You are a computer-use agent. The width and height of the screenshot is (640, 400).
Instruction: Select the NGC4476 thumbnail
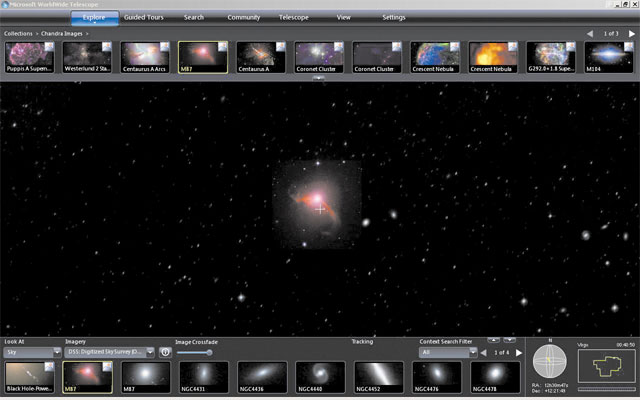click(x=437, y=378)
